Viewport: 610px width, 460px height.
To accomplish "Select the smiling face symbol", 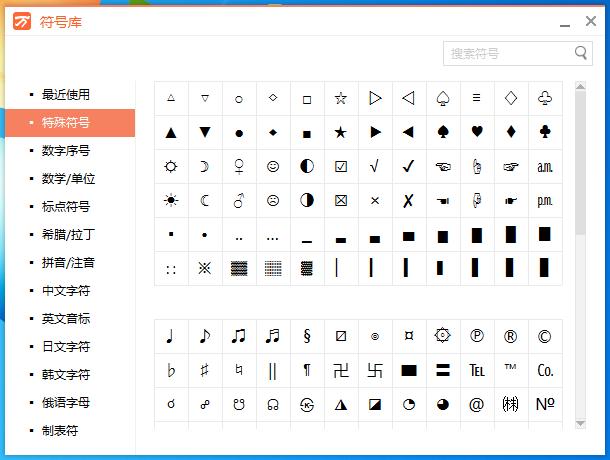I will tap(273, 166).
